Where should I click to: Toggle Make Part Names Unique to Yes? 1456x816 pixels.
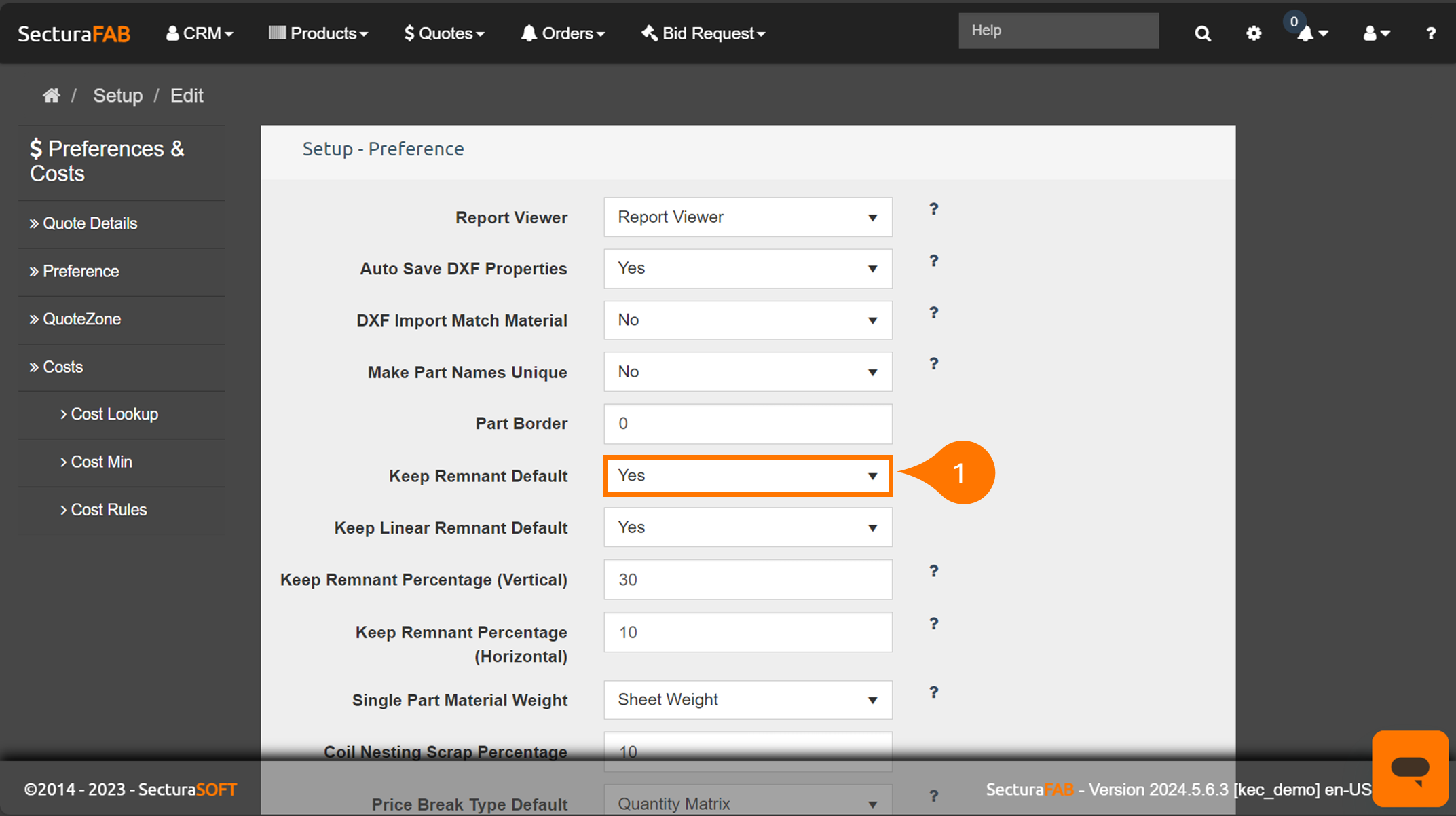point(748,371)
